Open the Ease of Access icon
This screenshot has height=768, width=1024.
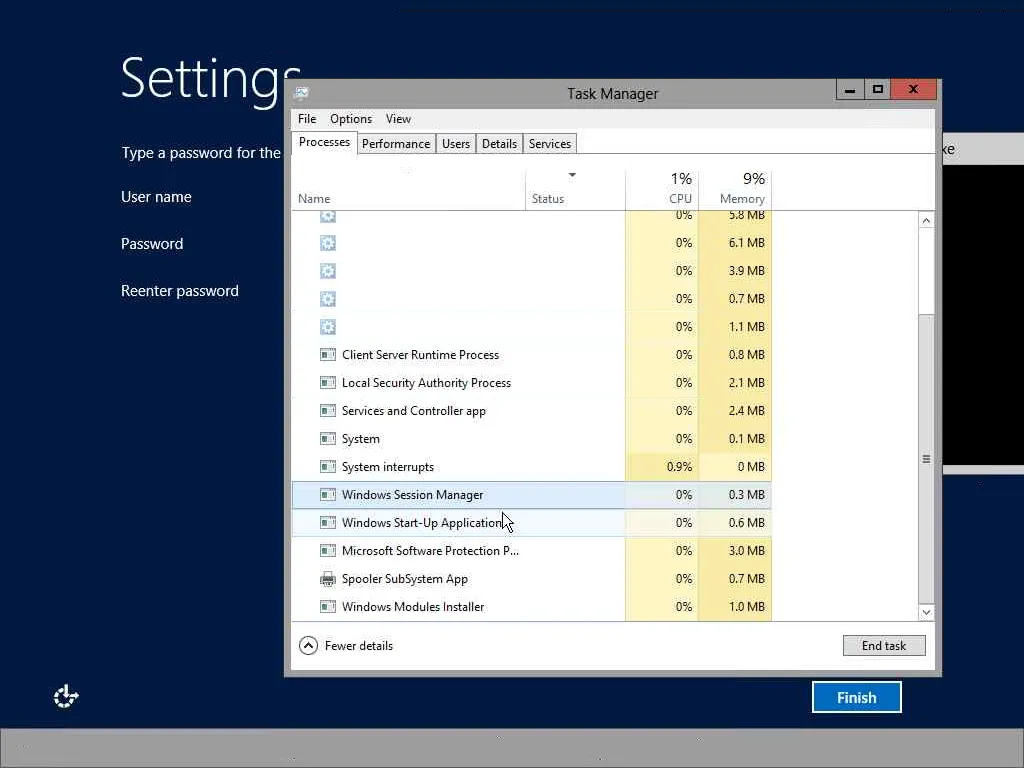click(66, 697)
